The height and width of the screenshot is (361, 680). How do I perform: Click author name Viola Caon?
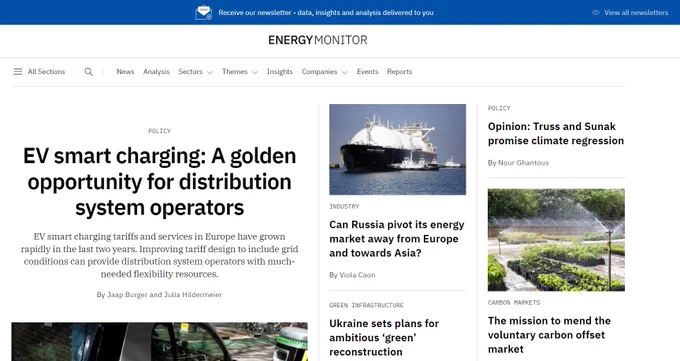click(357, 275)
